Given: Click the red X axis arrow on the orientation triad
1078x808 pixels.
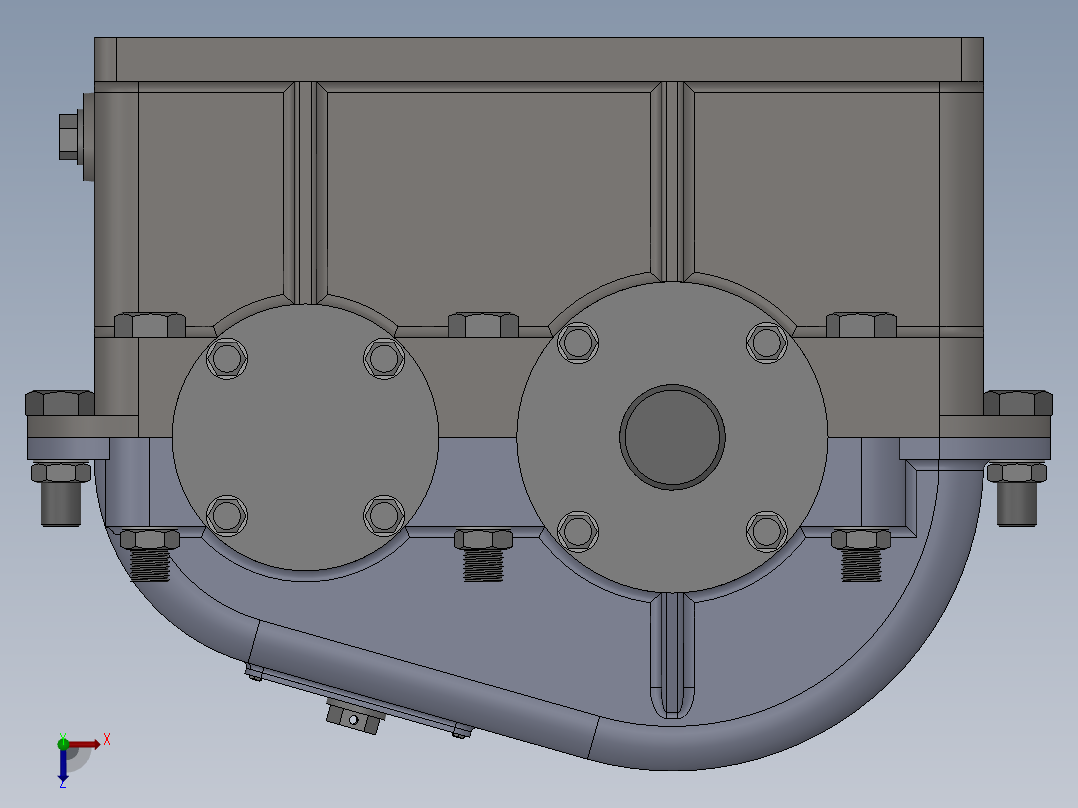Looking at the screenshot, I should pyautogui.click(x=85, y=744).
